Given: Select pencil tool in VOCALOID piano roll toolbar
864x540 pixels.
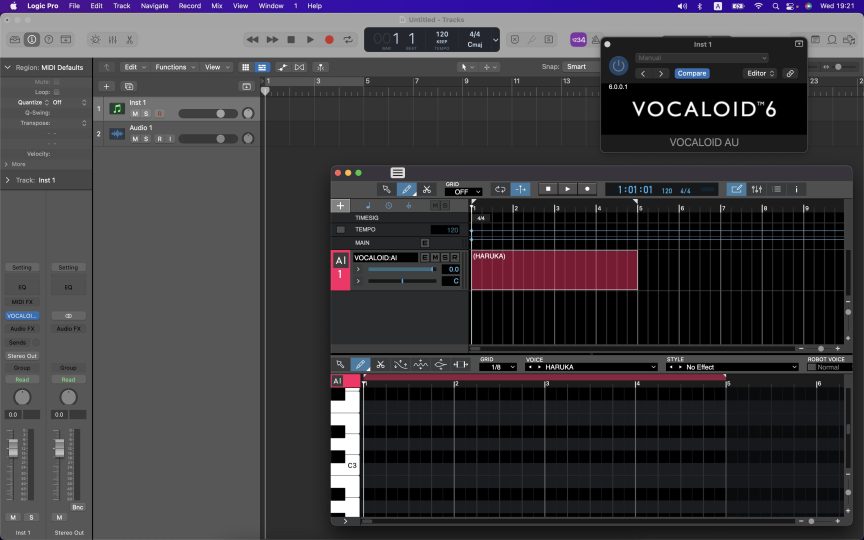Looking at the screenshot, I should click(360, 364).
